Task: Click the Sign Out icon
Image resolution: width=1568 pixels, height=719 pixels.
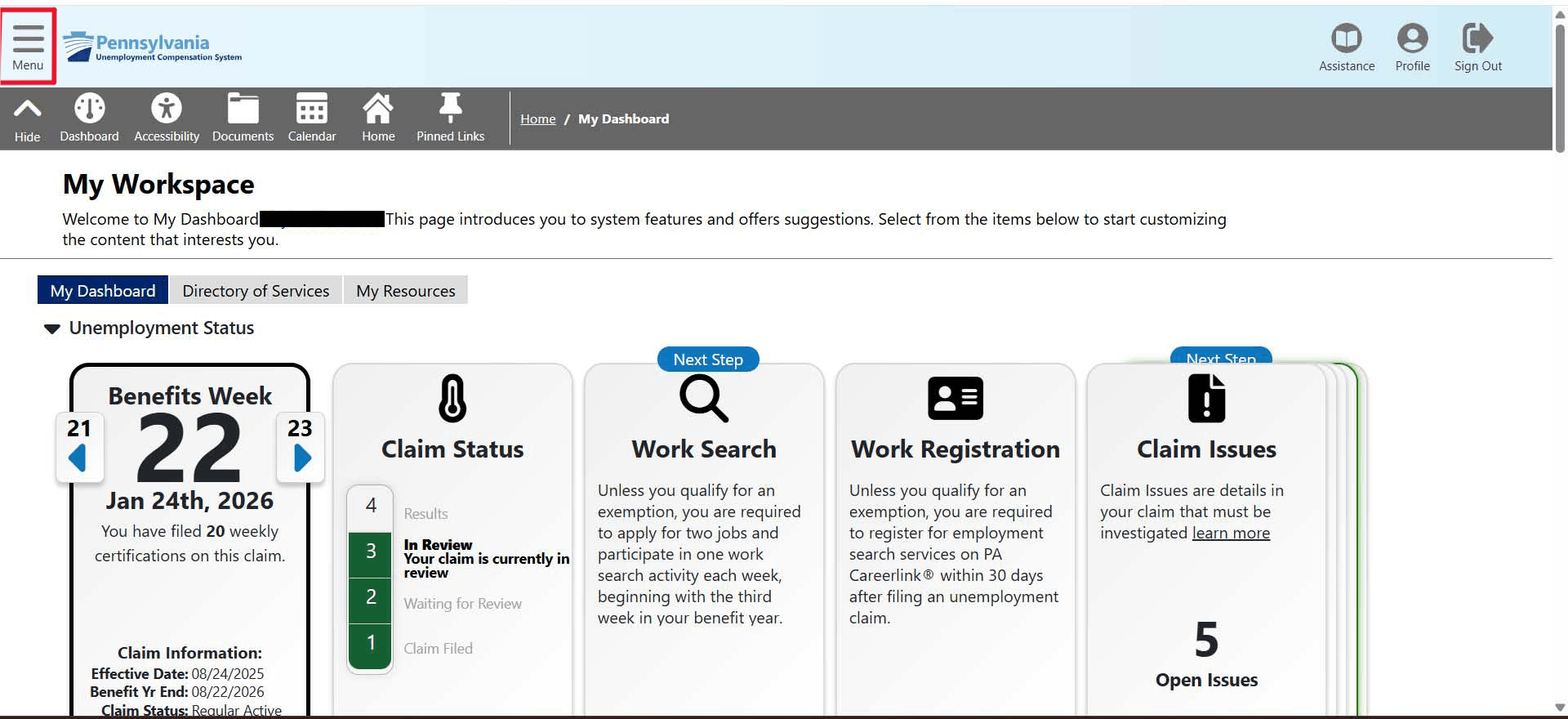Action: point(1477,38)
